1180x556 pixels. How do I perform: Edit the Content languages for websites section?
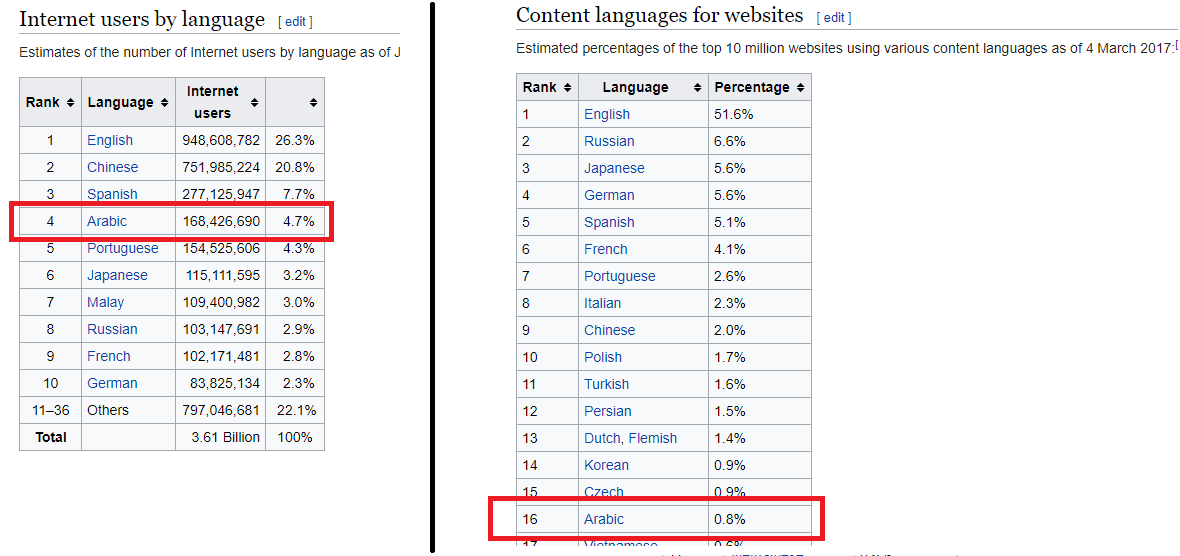tap(833, 18)
